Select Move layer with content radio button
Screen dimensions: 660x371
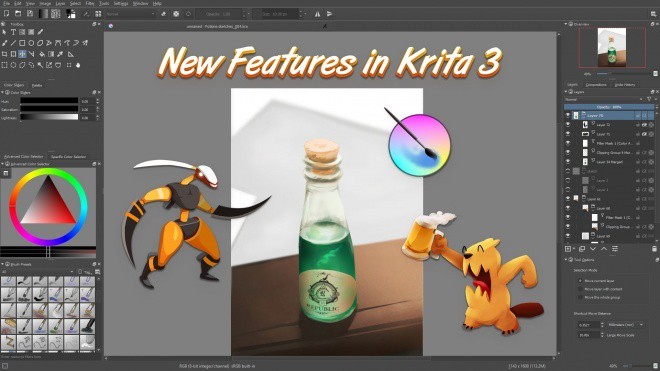click(x=580, y=289)
